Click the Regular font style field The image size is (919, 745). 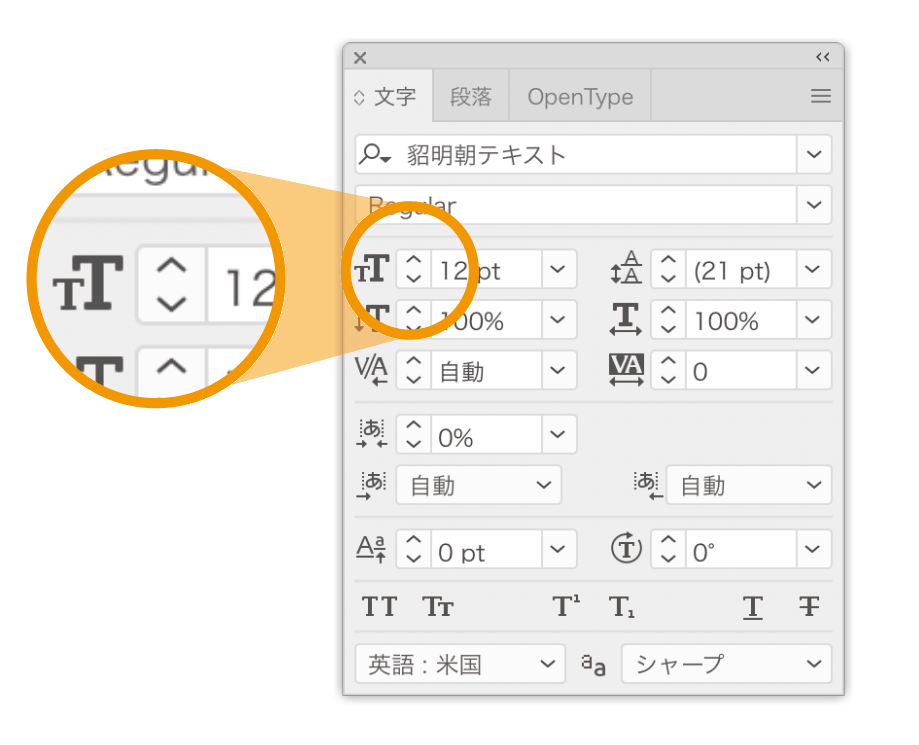tap(576, 205)
